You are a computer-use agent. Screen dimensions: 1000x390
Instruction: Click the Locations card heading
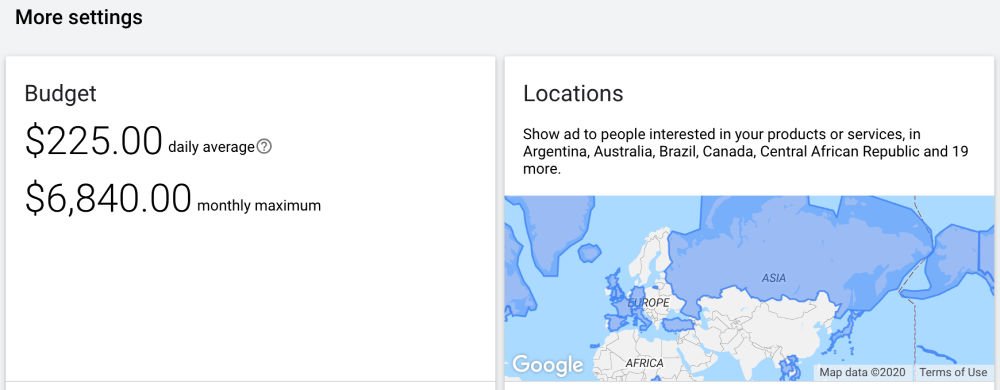[x=573, y=94]
